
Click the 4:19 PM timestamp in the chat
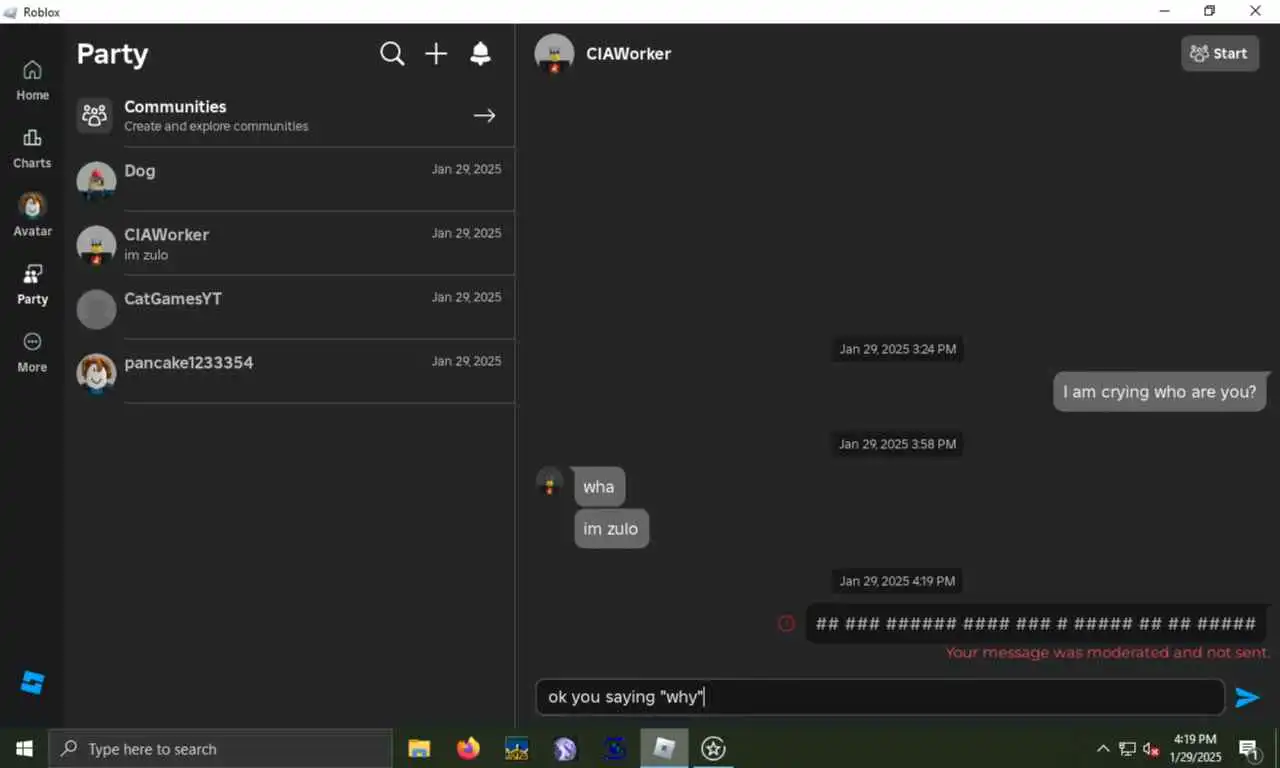point(897,581)
